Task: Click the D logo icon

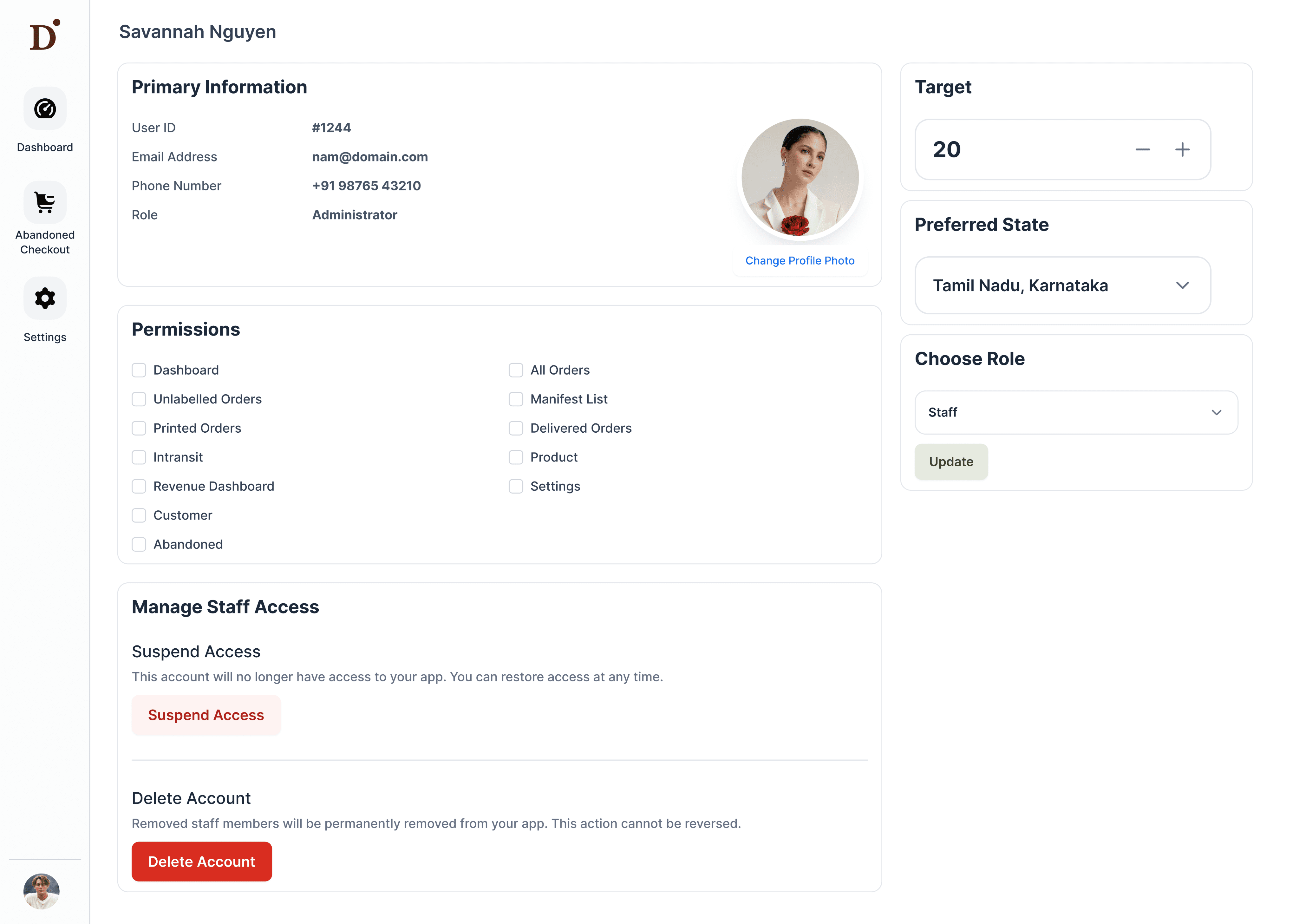Action: 44,35
